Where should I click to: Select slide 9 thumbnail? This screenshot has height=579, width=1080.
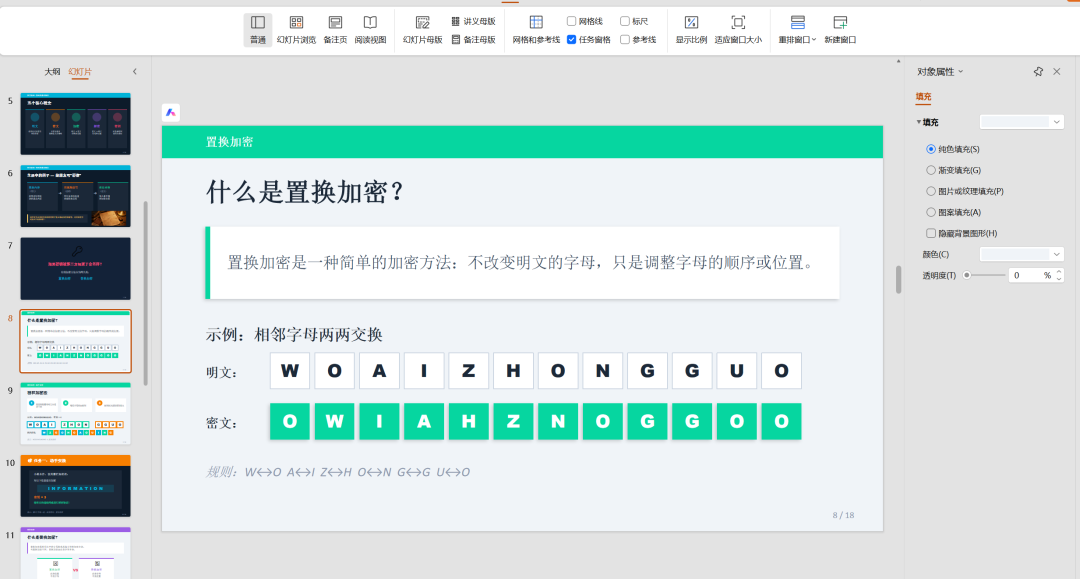click(75, 413)
